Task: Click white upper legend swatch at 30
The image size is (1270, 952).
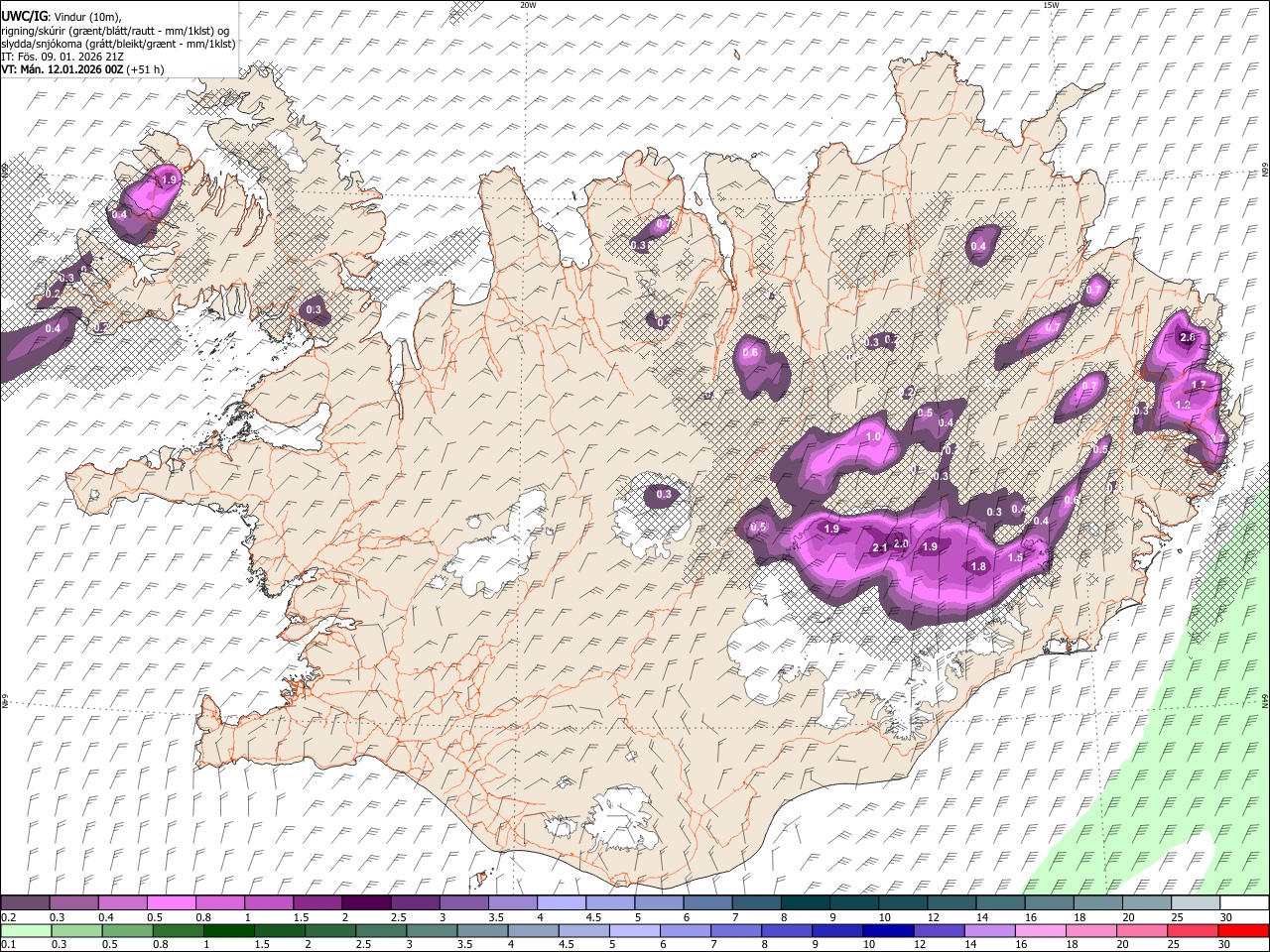Action: [x=1245, y=903]
